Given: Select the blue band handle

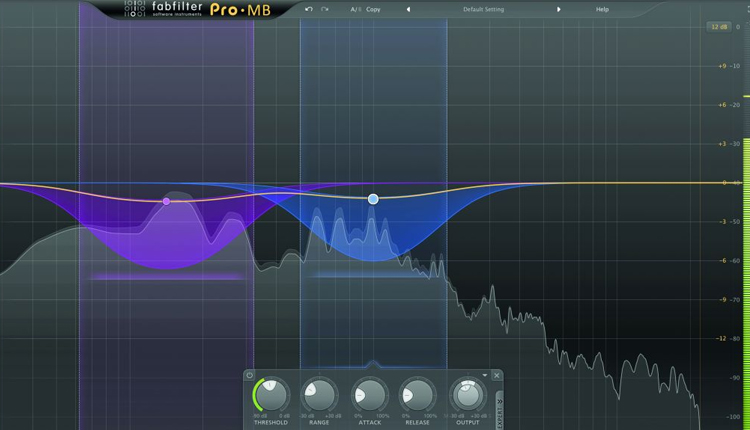Looking at the screenshot, I should (x=373, y=199).
